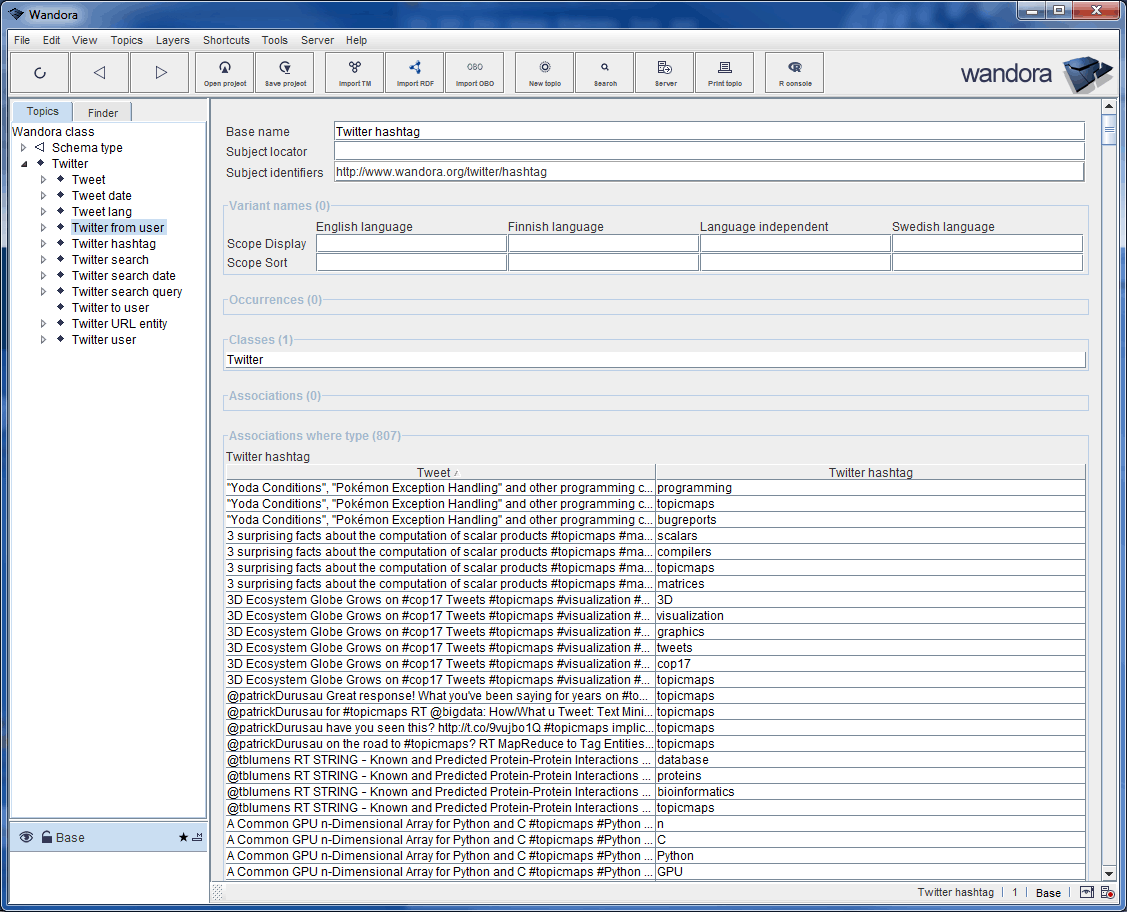1127x912 pixels.
Task: Create a new topic
Action: coord(543,72)
